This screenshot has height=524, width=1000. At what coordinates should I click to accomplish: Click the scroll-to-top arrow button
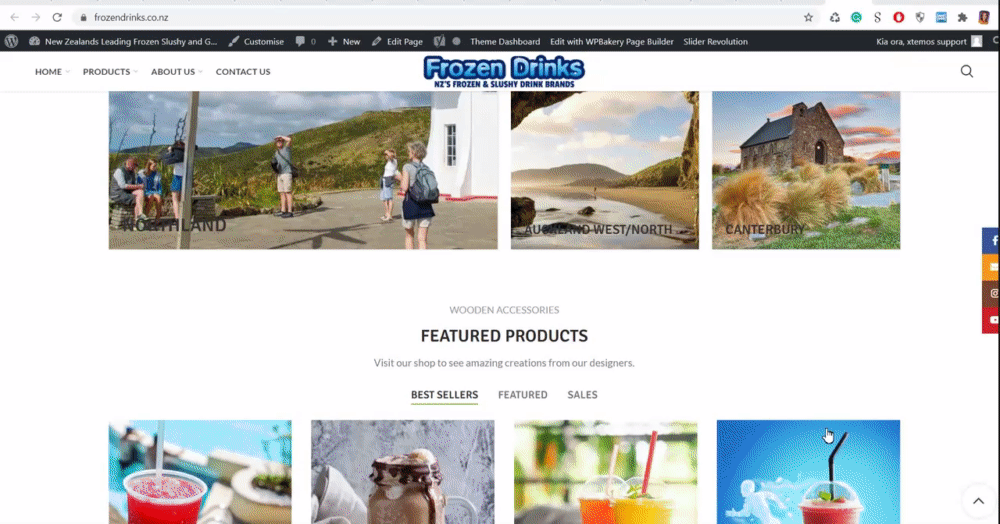tap(978, 501)
